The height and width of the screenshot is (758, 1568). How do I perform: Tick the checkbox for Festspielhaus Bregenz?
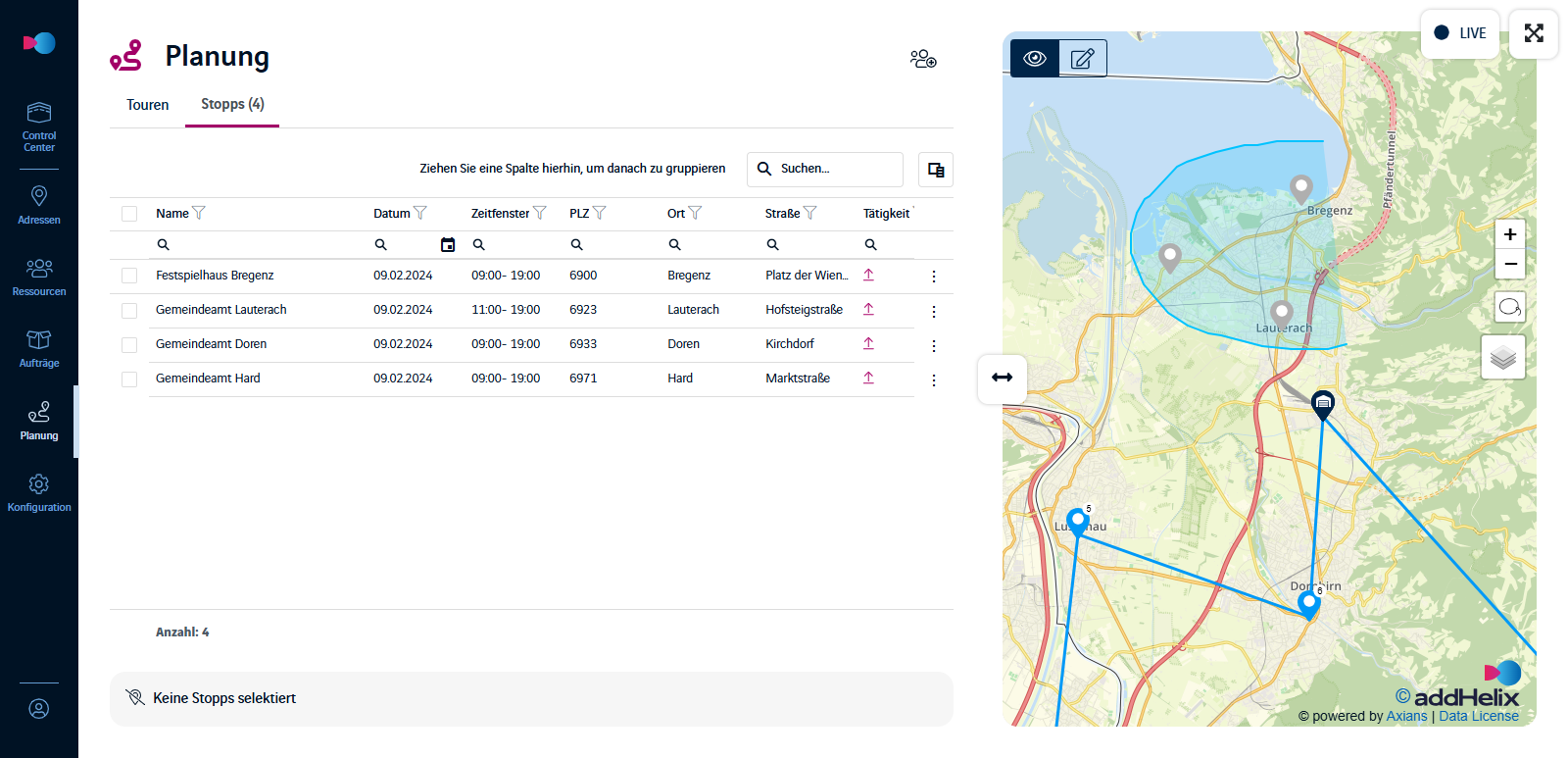pyautogui.click(x=129, y=276)
